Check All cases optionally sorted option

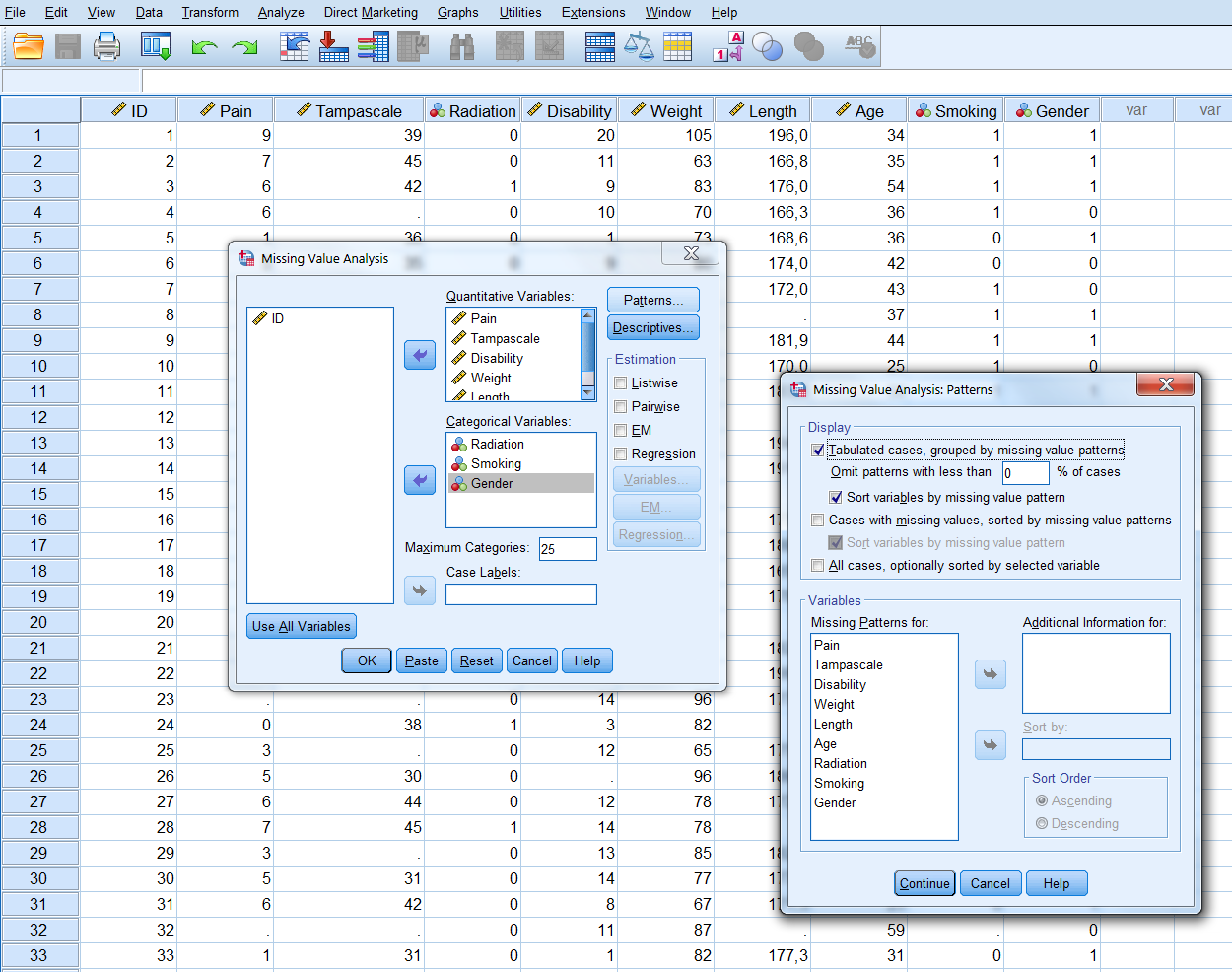(818, 566)
